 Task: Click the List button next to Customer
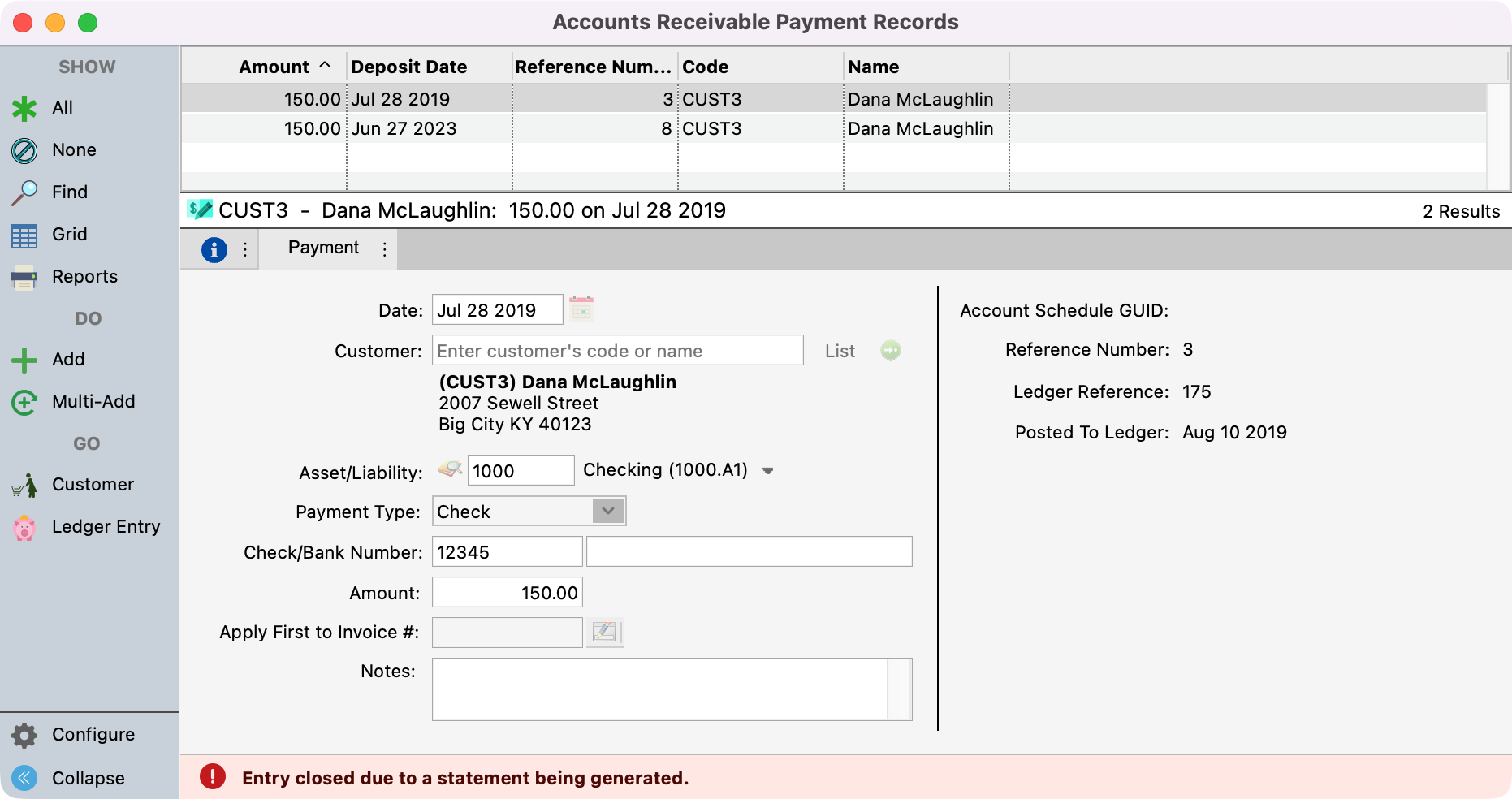[840, 351]
